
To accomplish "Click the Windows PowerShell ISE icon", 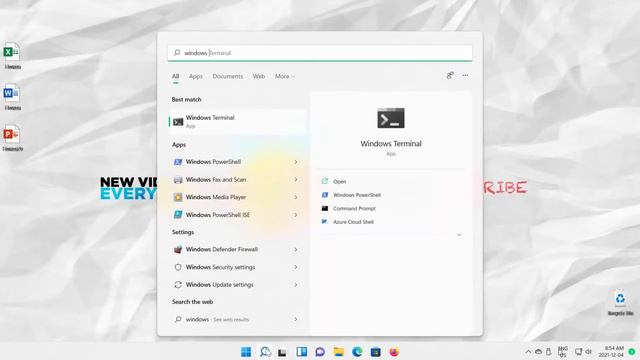I will click(x=178, y=215).
